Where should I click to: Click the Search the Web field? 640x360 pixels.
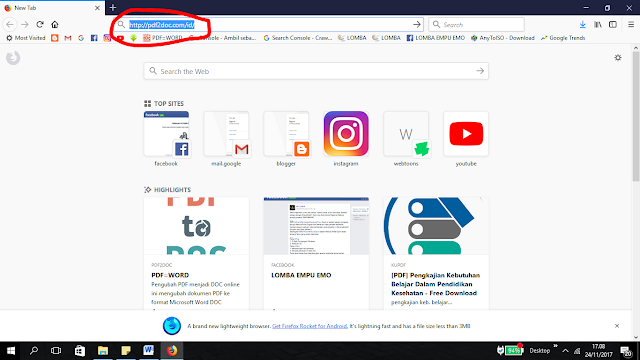coord(316,71)
